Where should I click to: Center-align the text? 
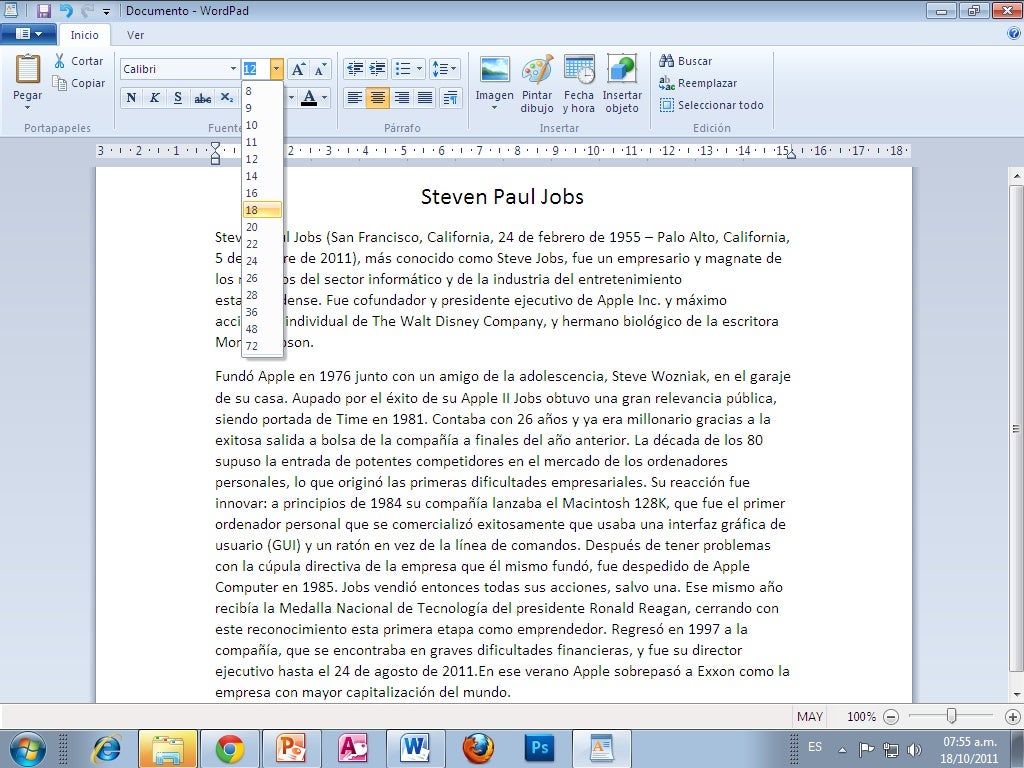pyautogui.click(x=377, y=98)
